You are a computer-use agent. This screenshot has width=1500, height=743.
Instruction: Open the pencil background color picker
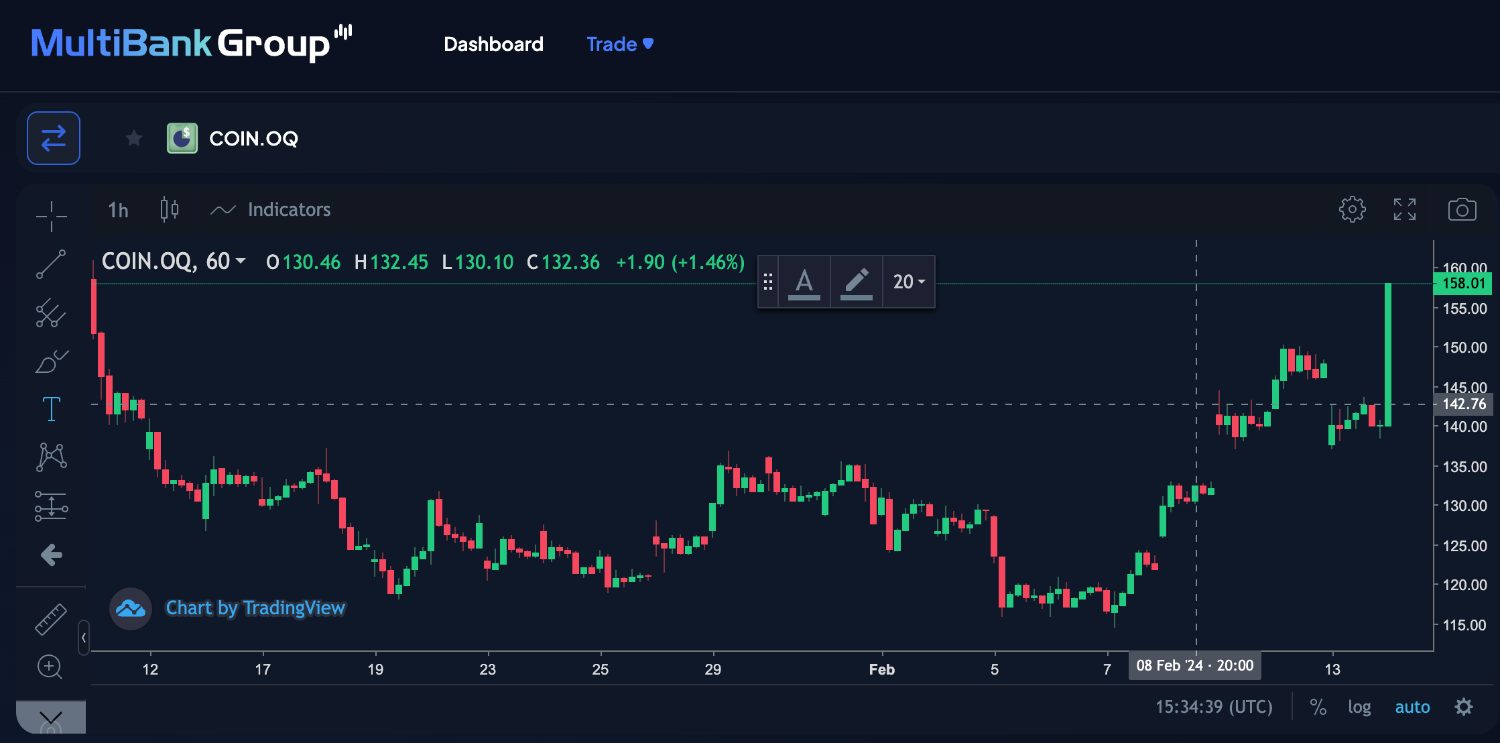coord(856,282)
